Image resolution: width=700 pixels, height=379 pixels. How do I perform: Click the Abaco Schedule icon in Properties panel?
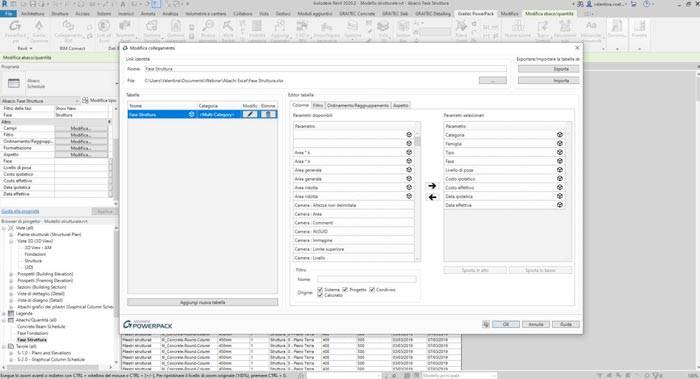[14, 83]
